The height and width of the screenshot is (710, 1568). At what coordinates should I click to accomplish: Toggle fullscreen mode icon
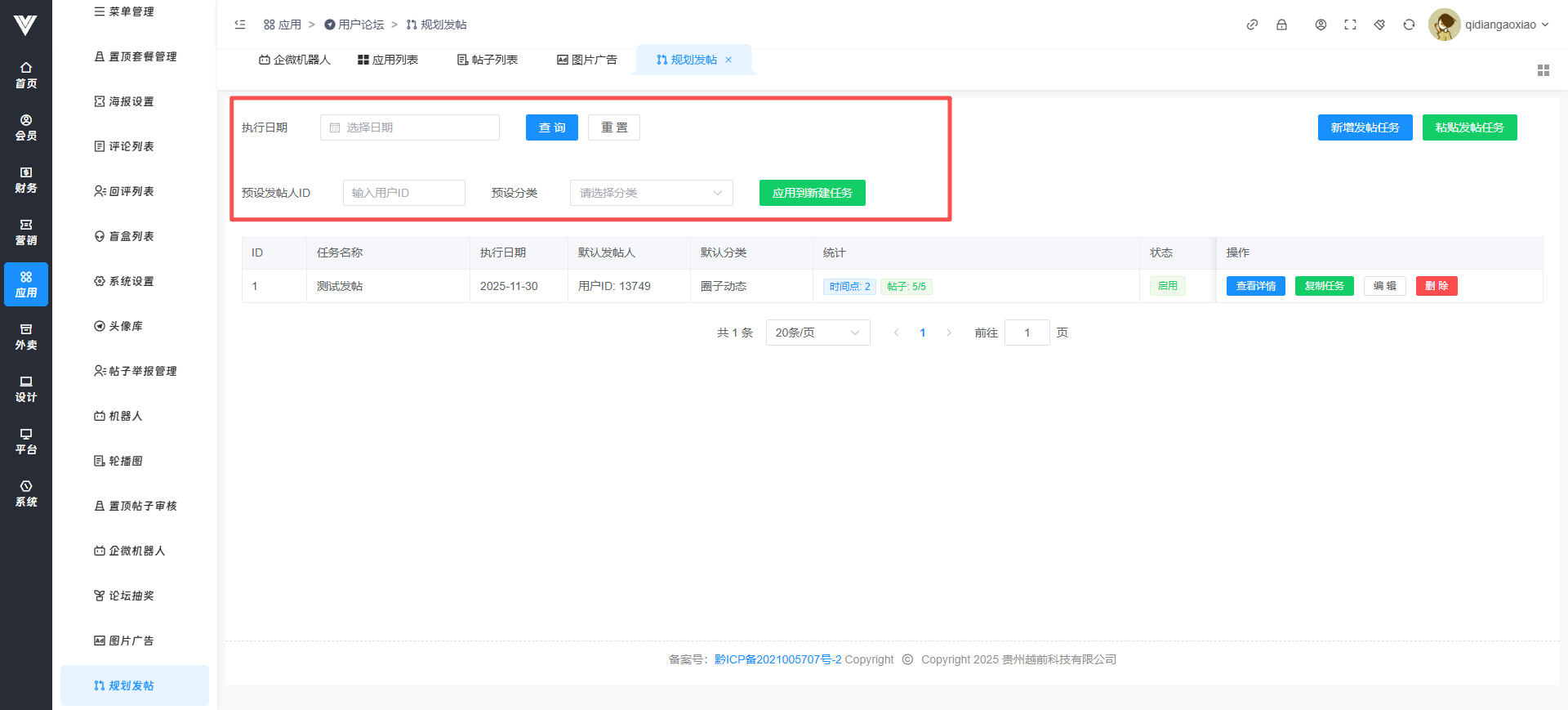(x=1350, y=25)
